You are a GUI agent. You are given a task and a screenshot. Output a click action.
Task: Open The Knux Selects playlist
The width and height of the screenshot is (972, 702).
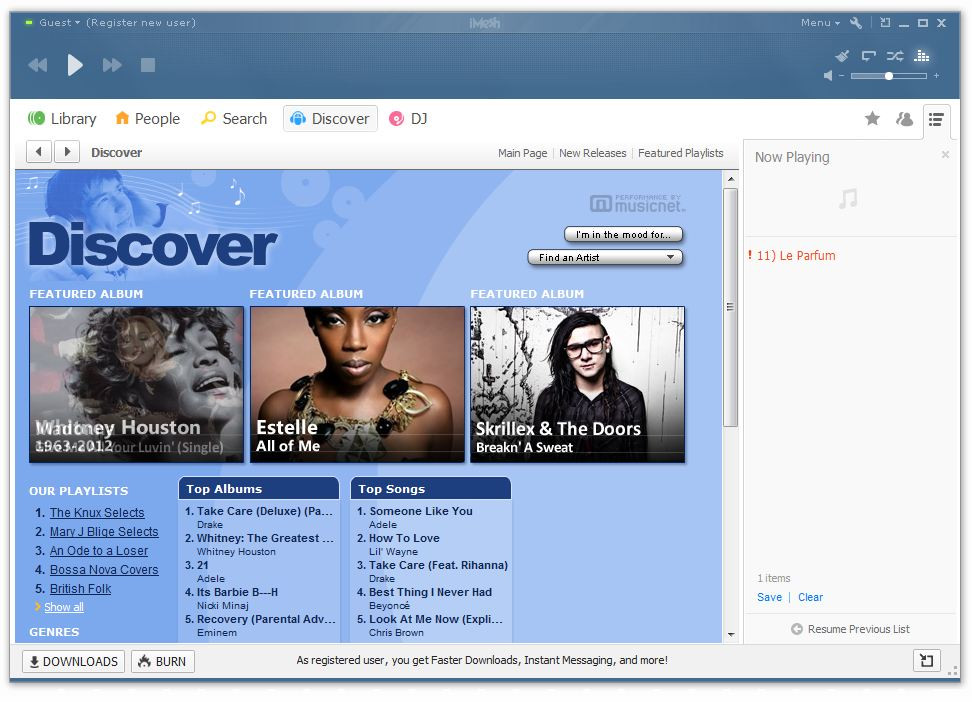pyautogui.click(x=97, y=513)
